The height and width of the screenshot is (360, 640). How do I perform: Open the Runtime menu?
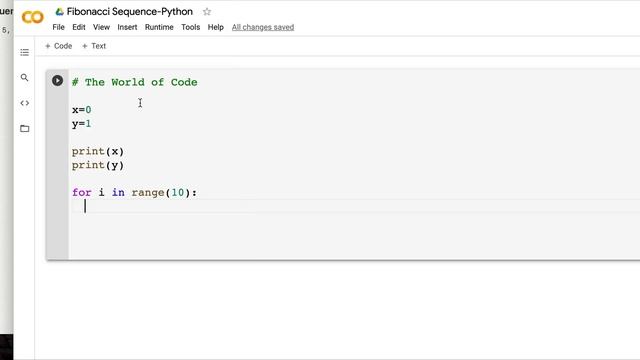[x=159, y=27]
